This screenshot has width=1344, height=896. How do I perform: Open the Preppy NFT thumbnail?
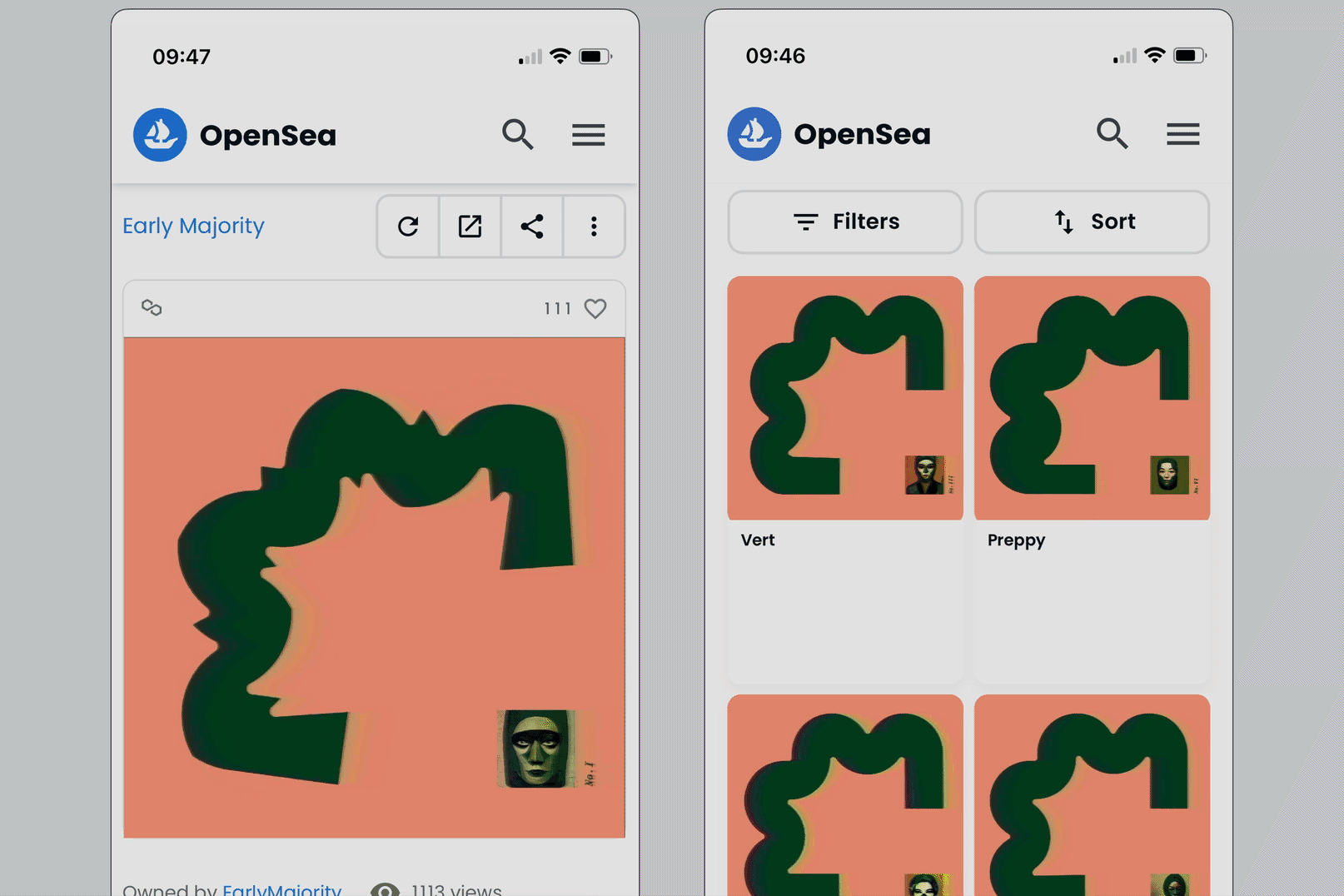pos(1092,398)
